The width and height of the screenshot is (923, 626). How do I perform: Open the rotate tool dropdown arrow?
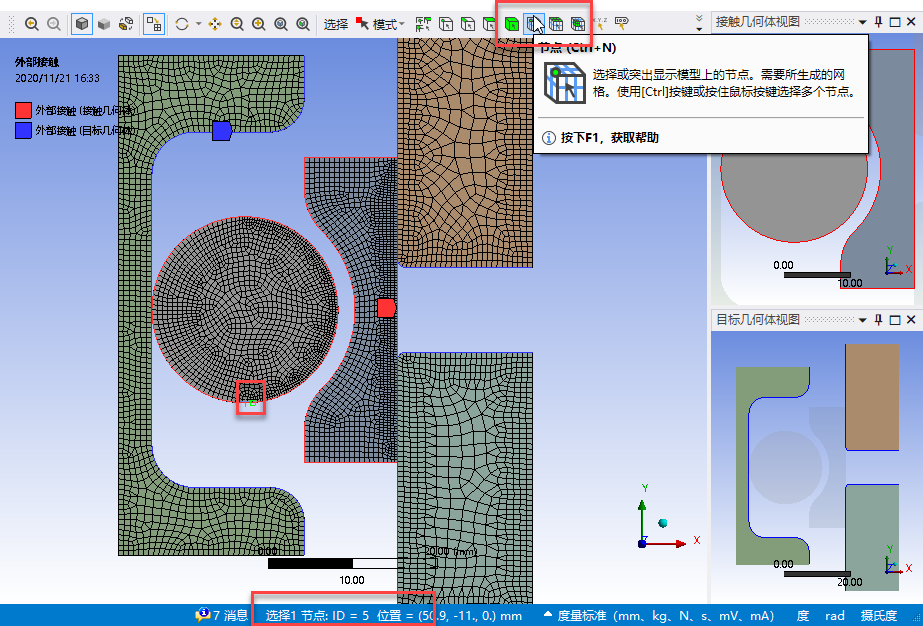coord(198,24)
